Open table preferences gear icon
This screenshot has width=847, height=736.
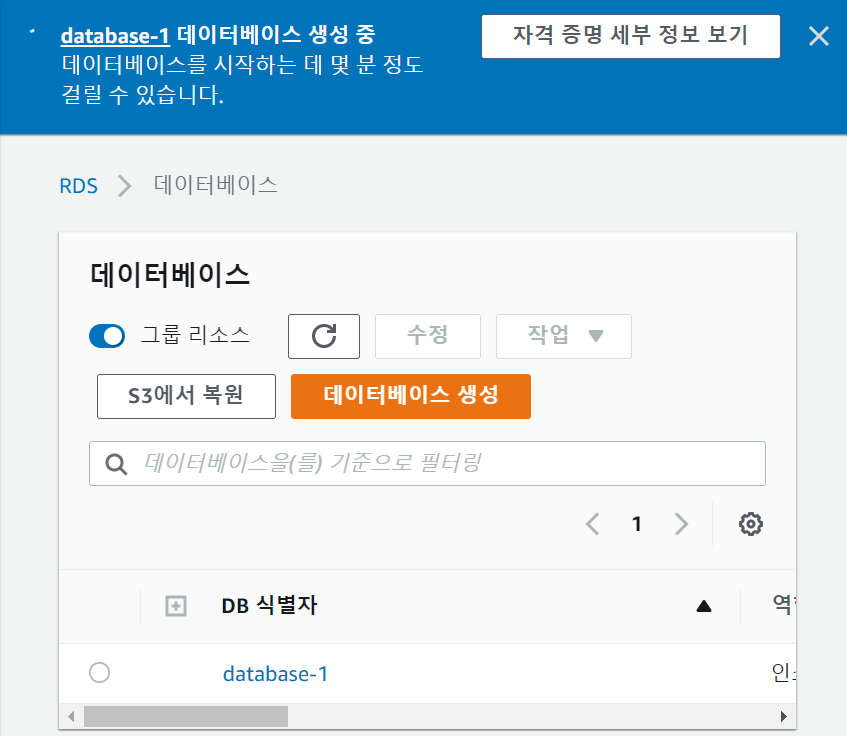pyautogui.click(x=751, y=524)
